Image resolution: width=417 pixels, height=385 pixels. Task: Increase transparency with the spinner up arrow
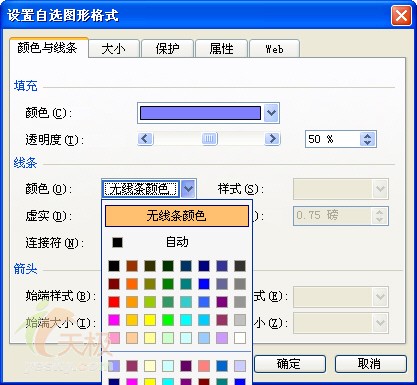[x=367, y=136]
